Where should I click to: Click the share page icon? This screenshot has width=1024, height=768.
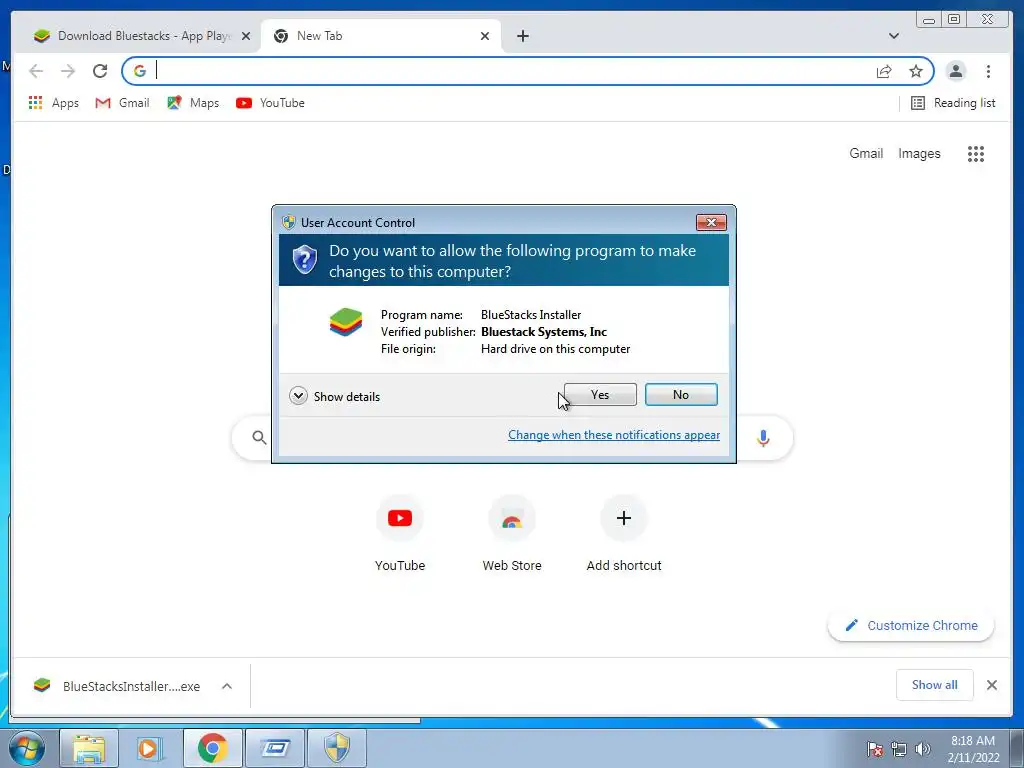point(884,71)
